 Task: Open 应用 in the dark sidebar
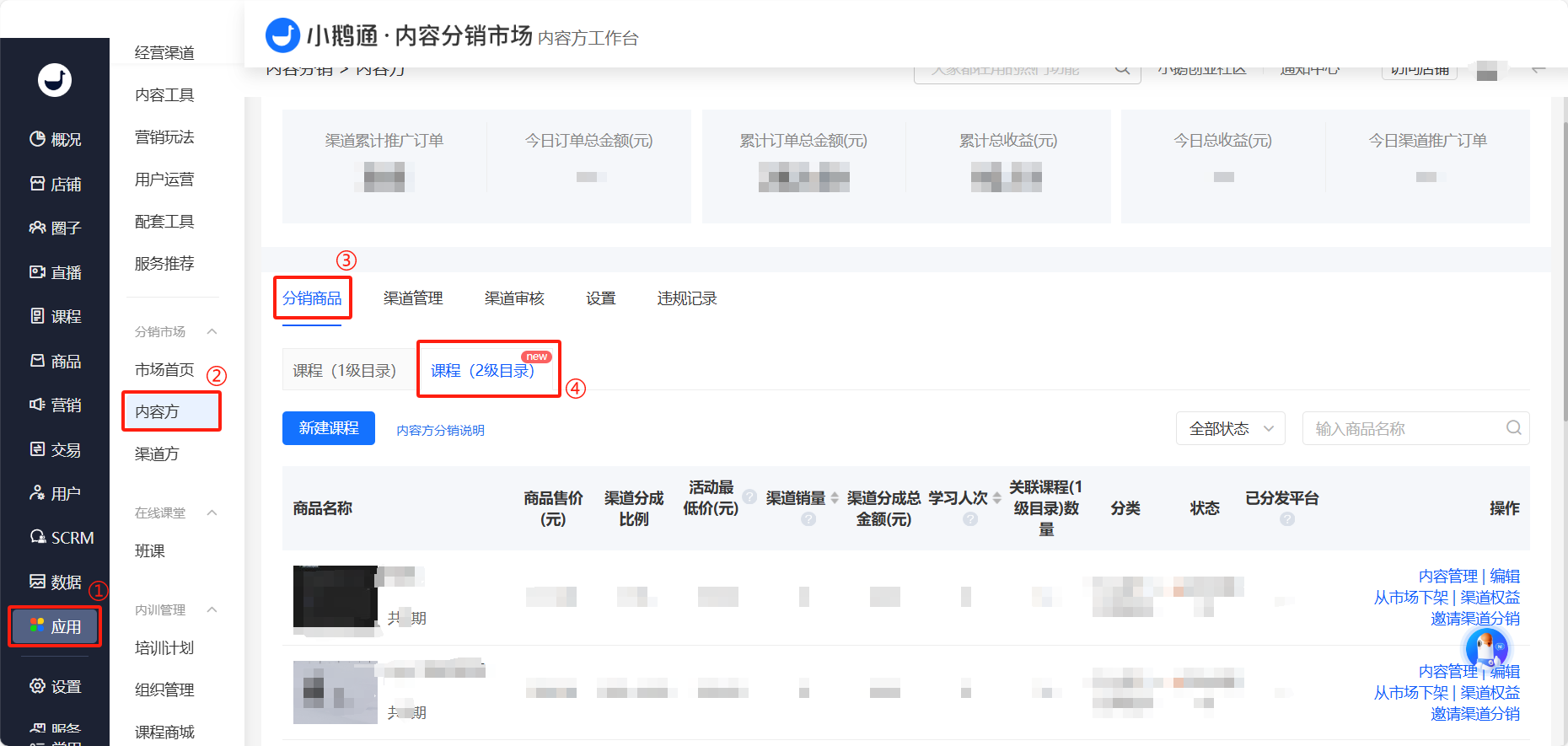[55, 626]
